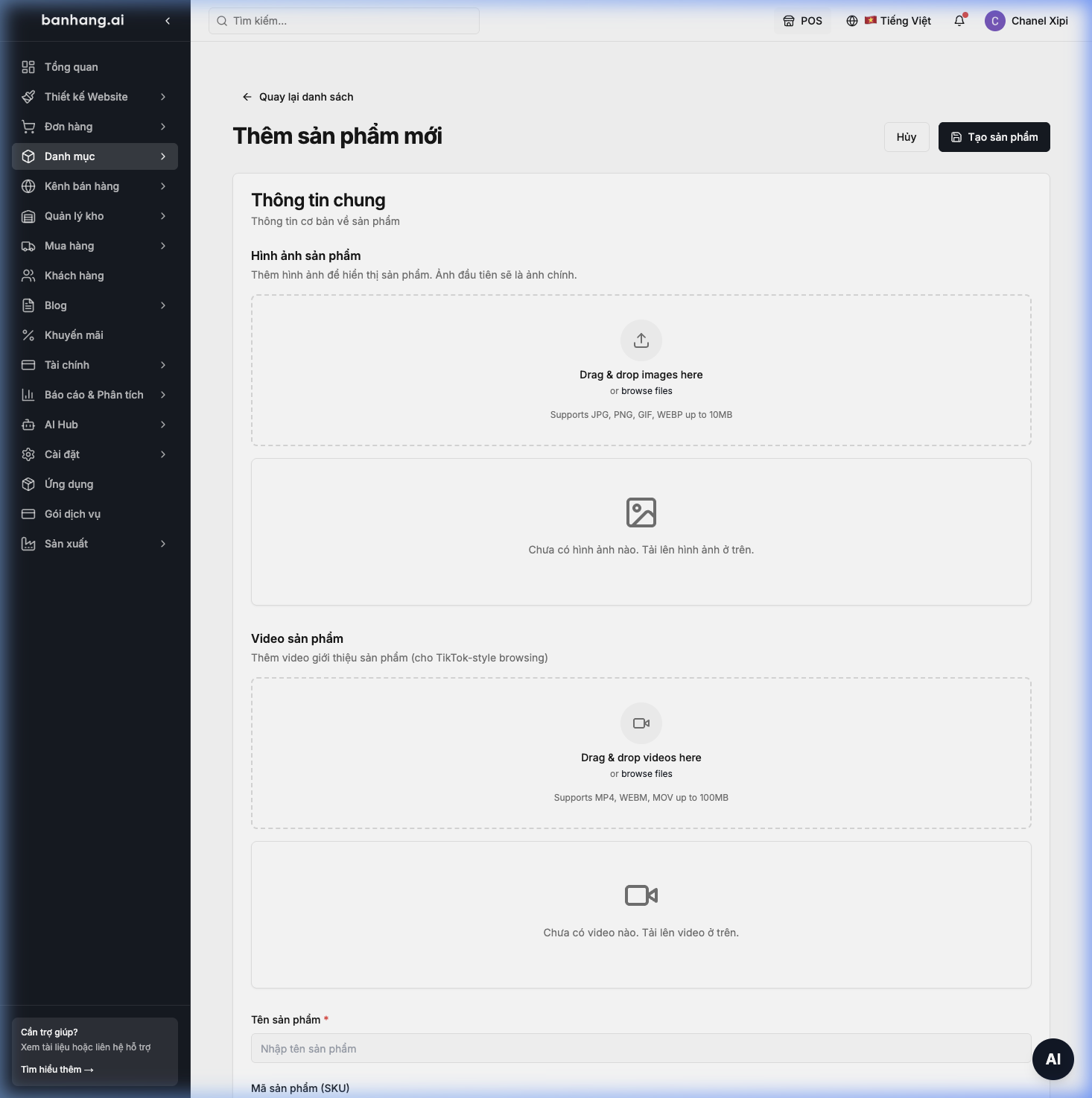Click the Báo cáo & Phân tích chart icon

28,395
